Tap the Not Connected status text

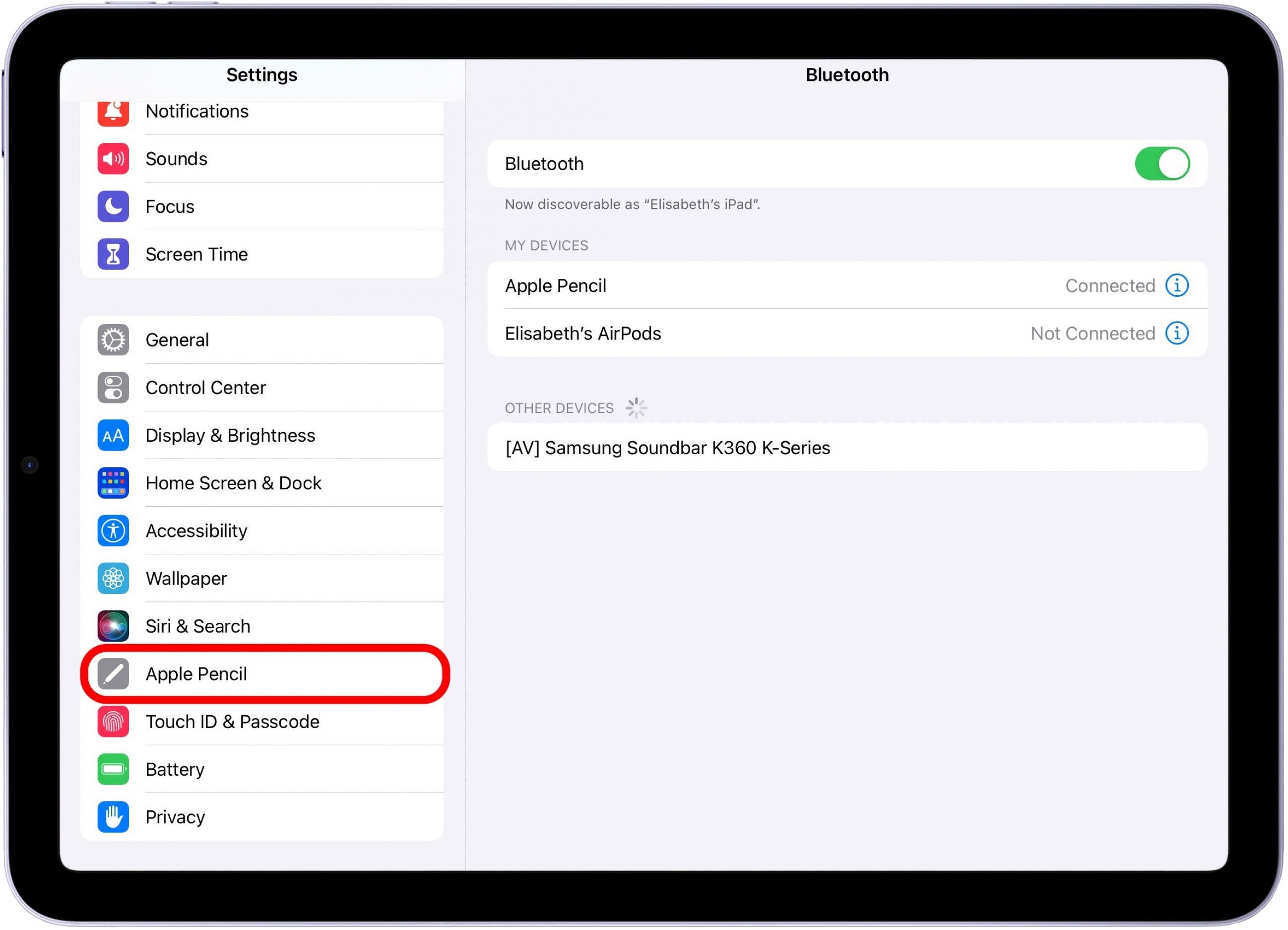click(1093, 333)
